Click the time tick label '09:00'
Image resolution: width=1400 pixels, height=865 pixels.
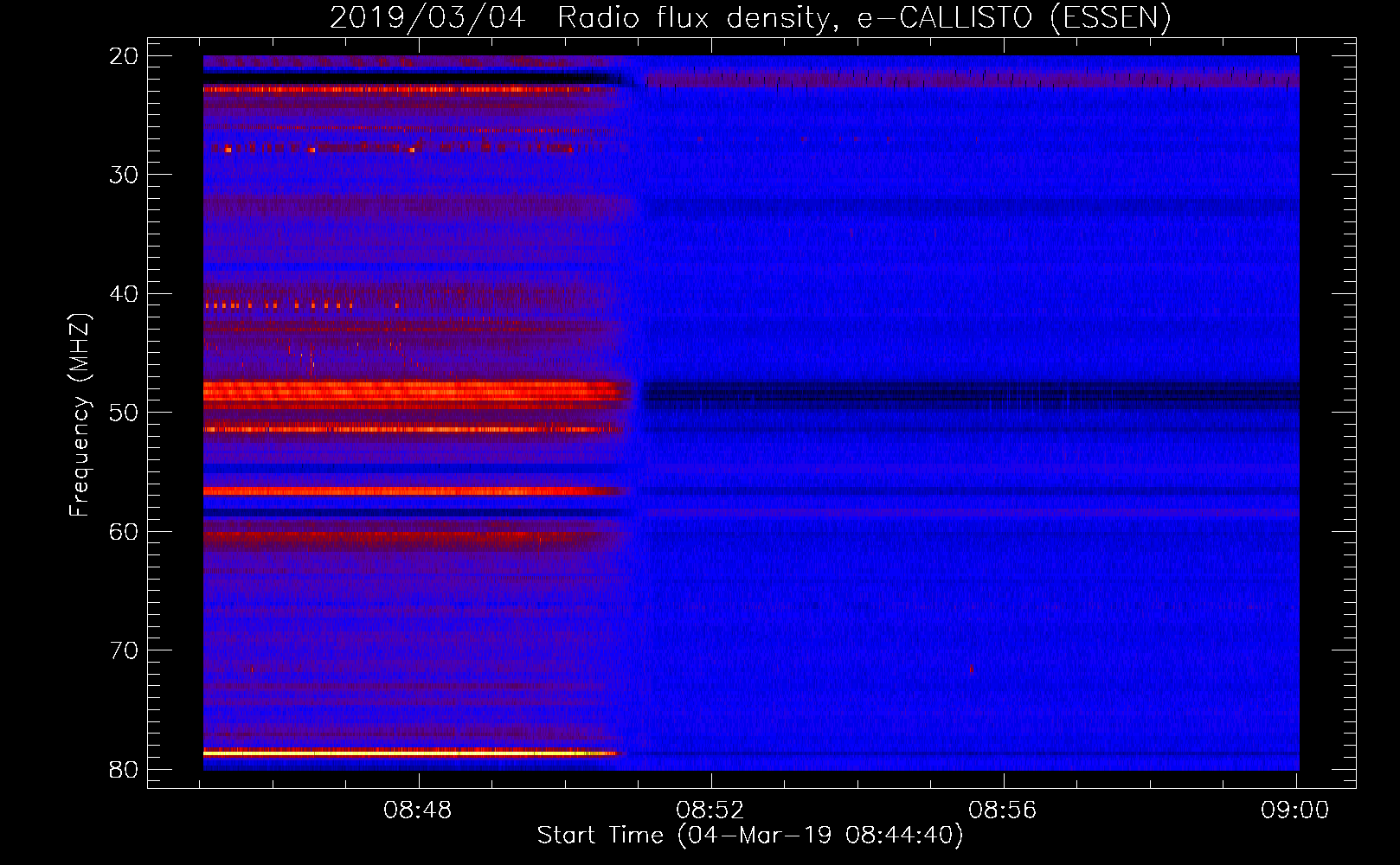coord(1295,811)
